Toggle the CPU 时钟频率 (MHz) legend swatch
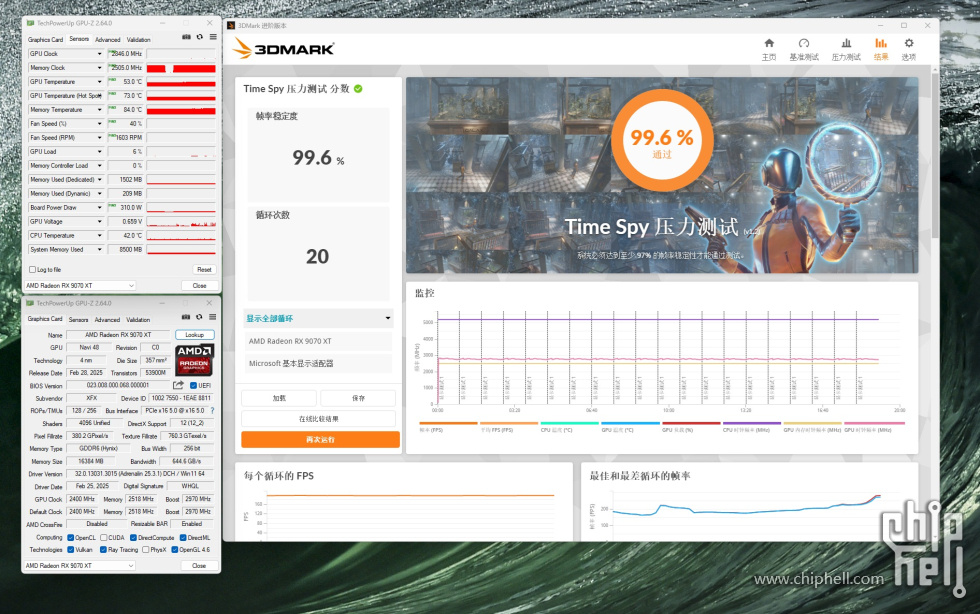Screen dimensions: 980x614 (x=752, y=423)
